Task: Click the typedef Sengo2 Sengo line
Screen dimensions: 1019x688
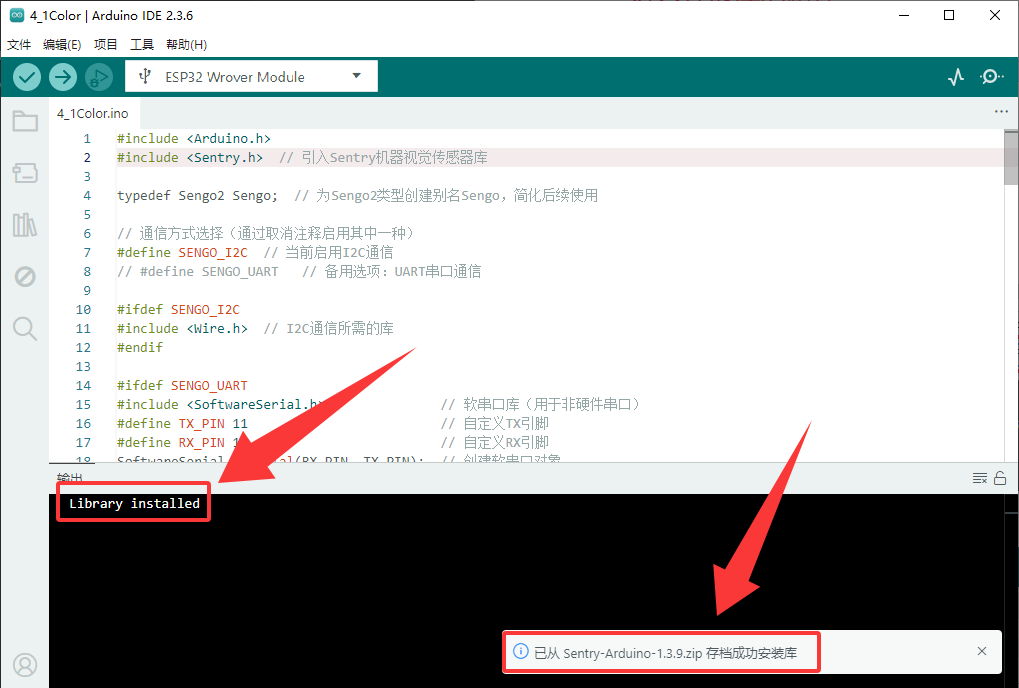Action: 357,196
